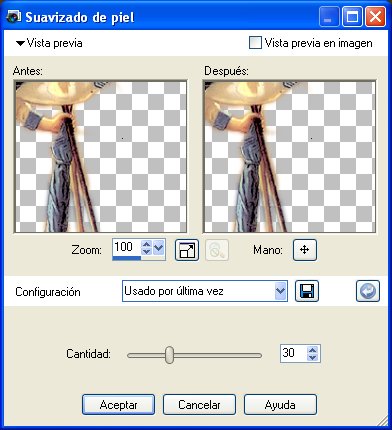
Task: Click inside the Zoom value field
Action: 127,247
